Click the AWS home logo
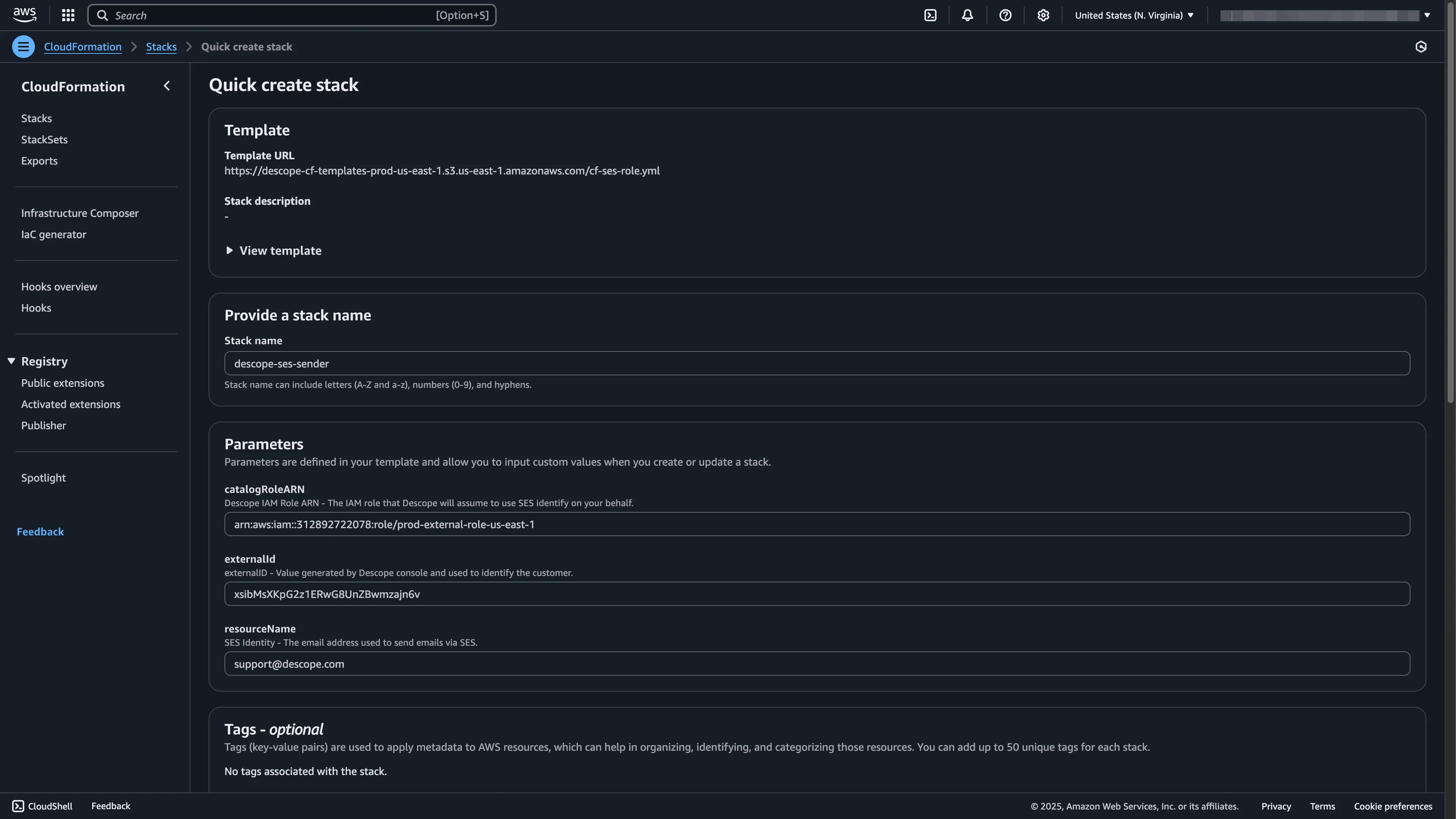 coord(24,15)
